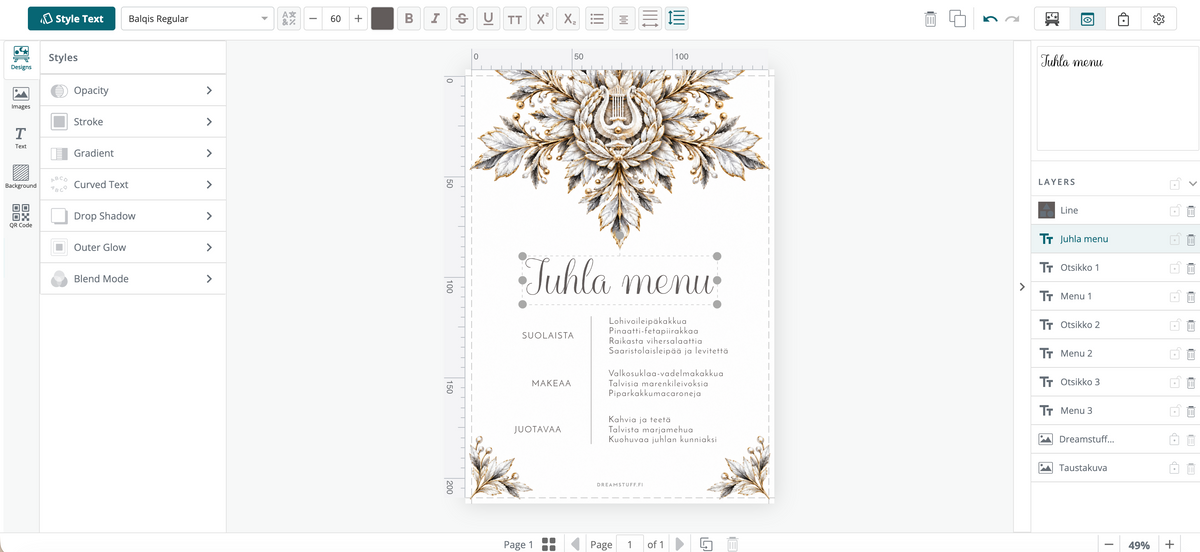Screen dimensions: 1200x552
Task: Click the superscript icon
Action: coord(541,19)
